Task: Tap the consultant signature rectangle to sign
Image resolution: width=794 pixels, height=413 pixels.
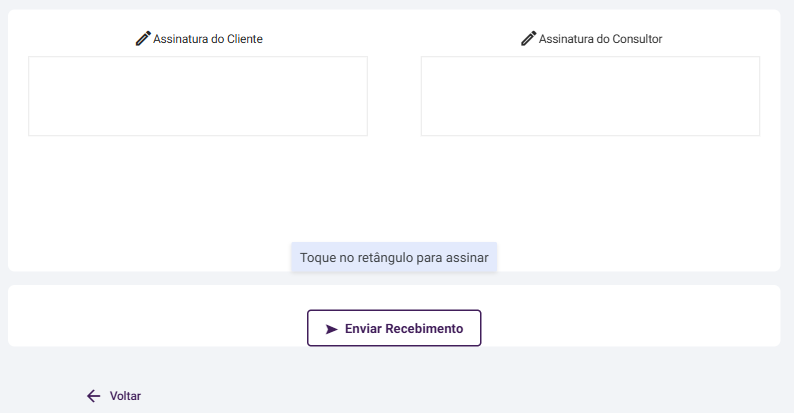Action: point(590,96)
